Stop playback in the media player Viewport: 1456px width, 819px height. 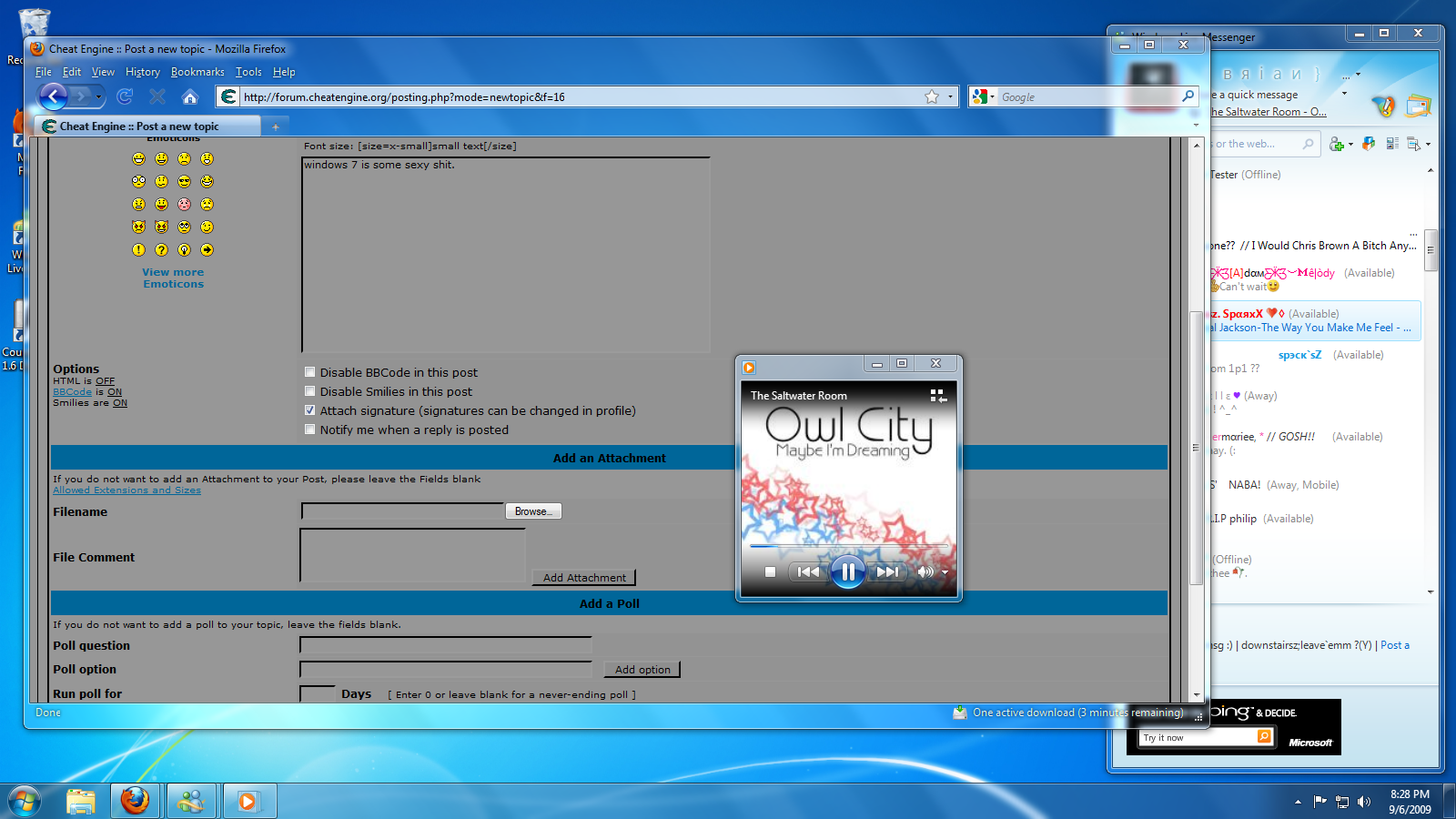point(770,571)
